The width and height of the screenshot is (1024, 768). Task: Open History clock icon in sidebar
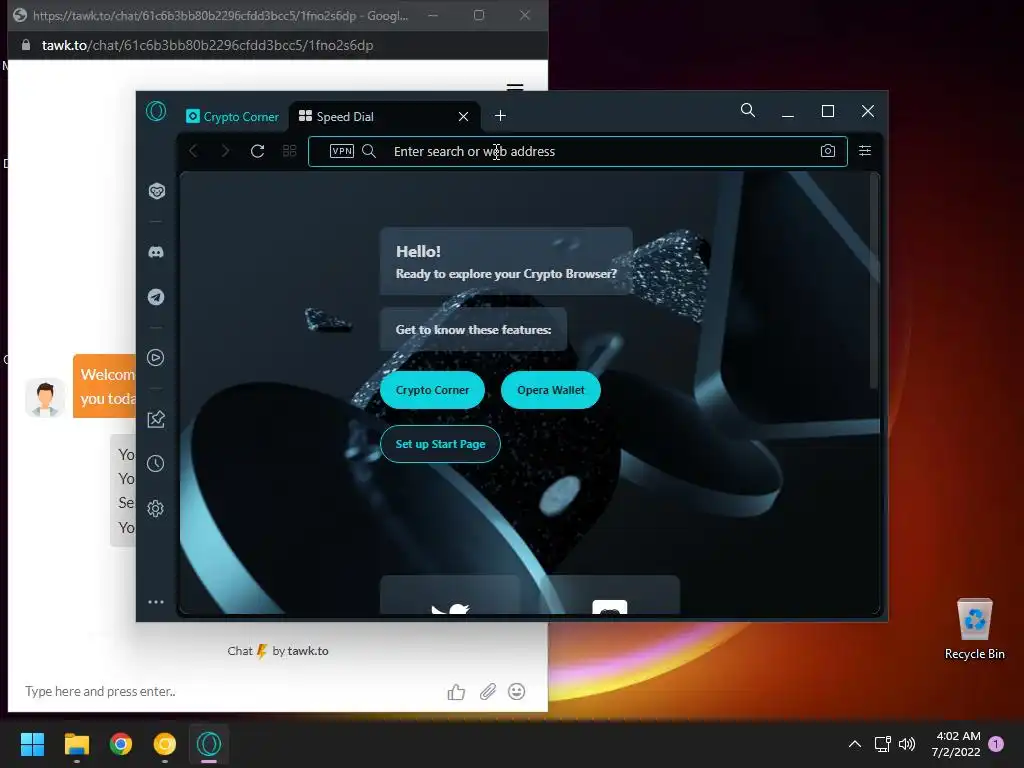[156, 464]
